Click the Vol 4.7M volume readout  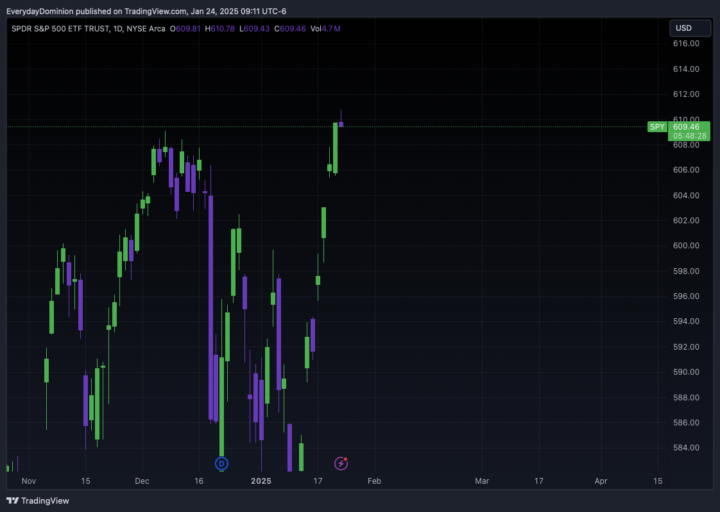(x=325, y=28)
